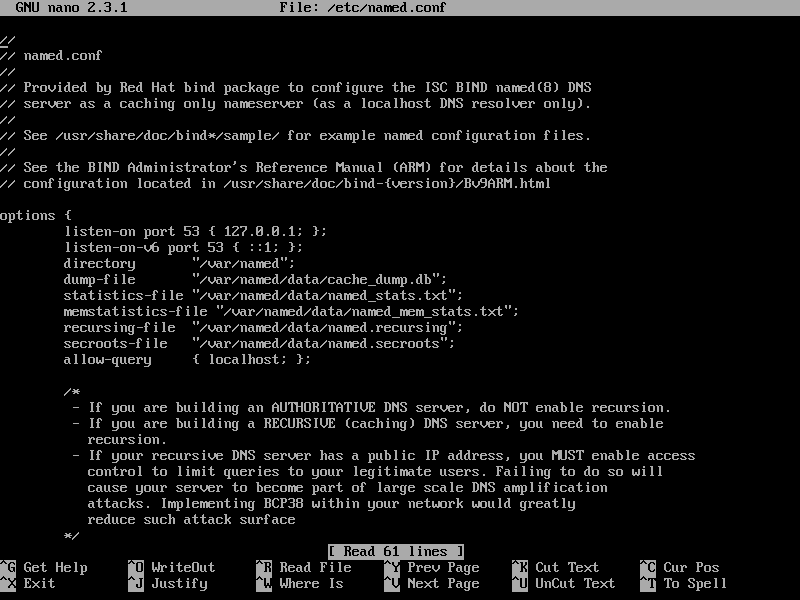Open the ^W Where Is search shortcut
Image resolution: width=800 pixels, height=600 pixels.
[299, 584]
